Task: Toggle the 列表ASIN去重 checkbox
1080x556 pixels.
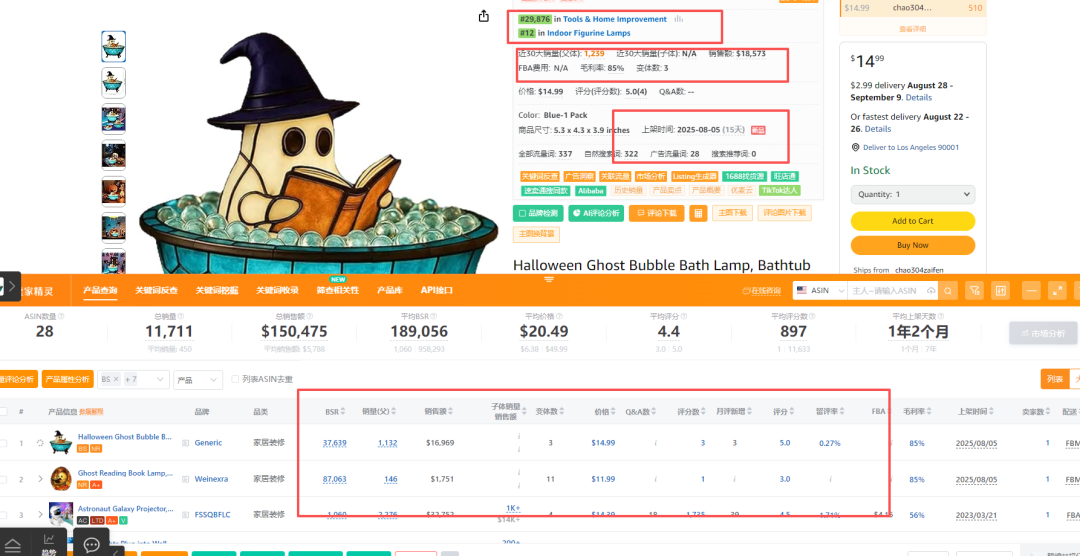Action: coord(236,379)
